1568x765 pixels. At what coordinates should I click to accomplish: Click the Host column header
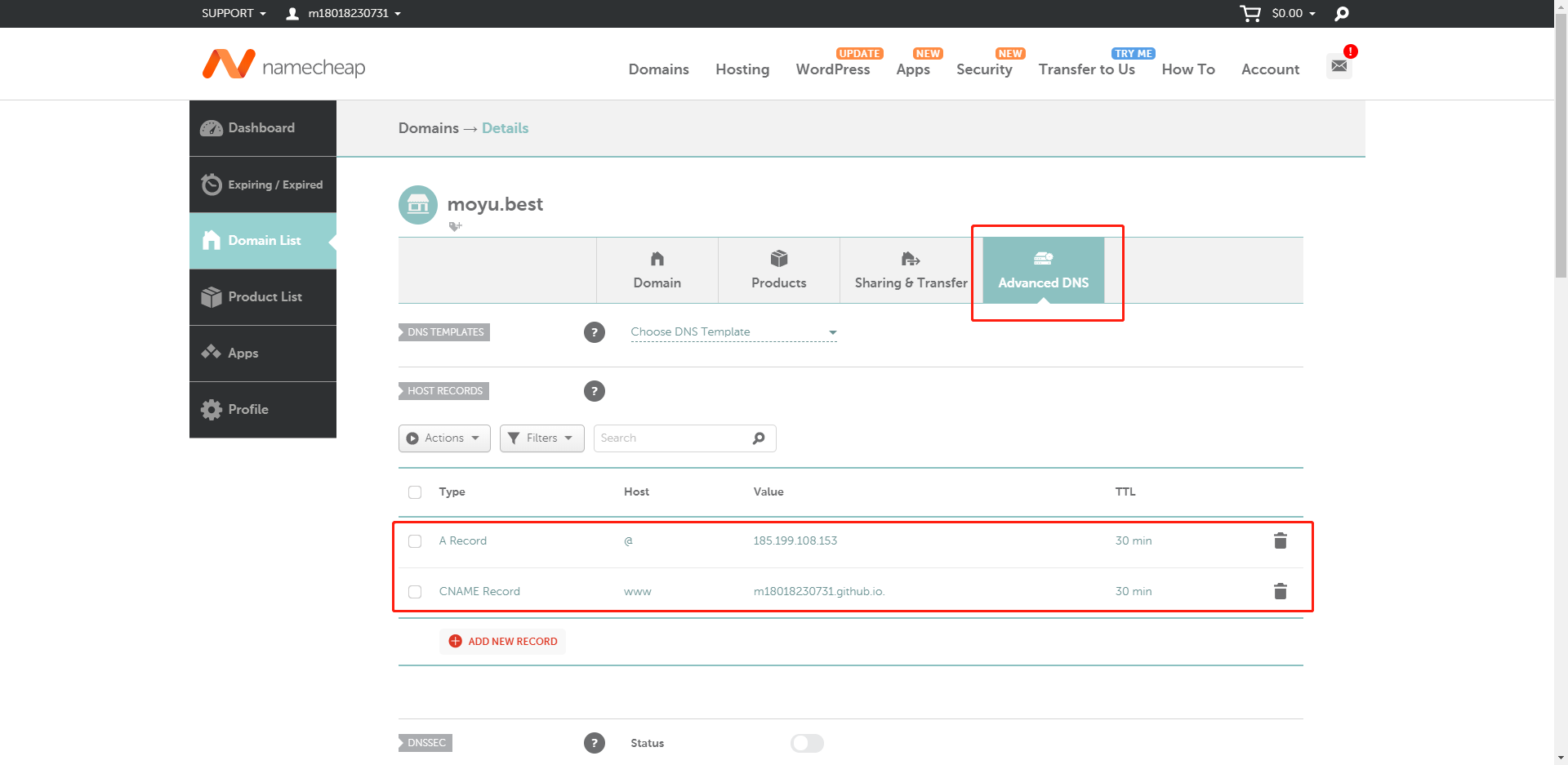click(x=636, y=492)
